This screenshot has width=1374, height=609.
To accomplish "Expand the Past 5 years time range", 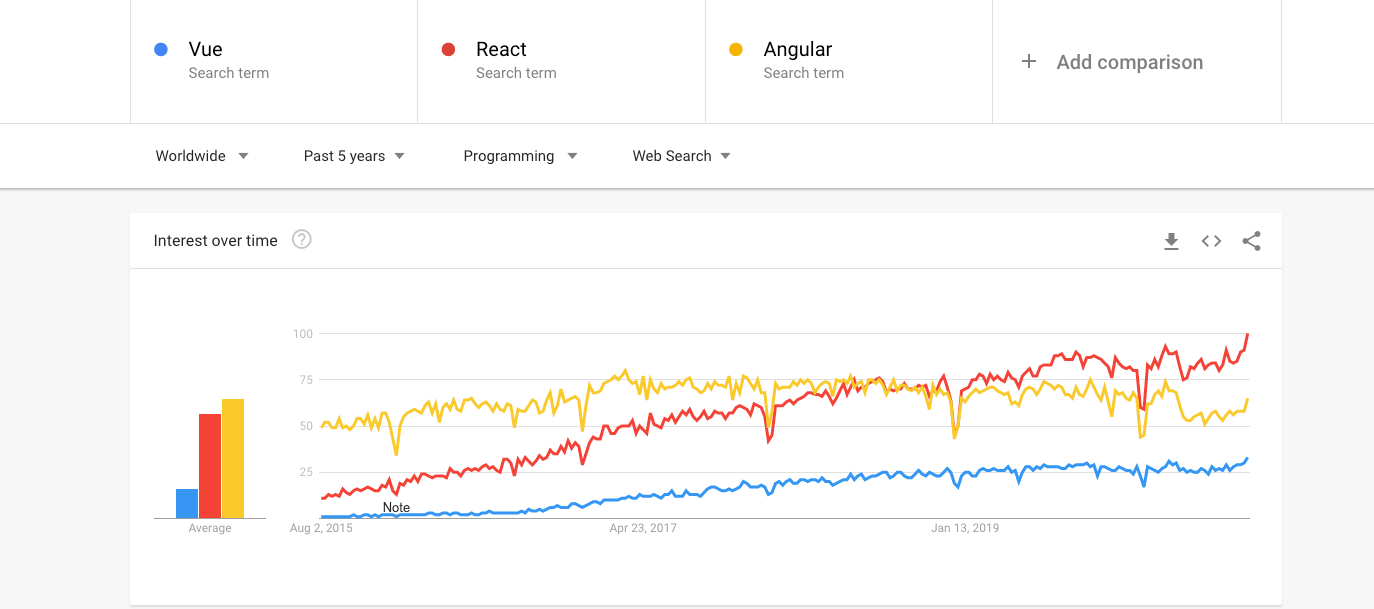I will point(354,156).
